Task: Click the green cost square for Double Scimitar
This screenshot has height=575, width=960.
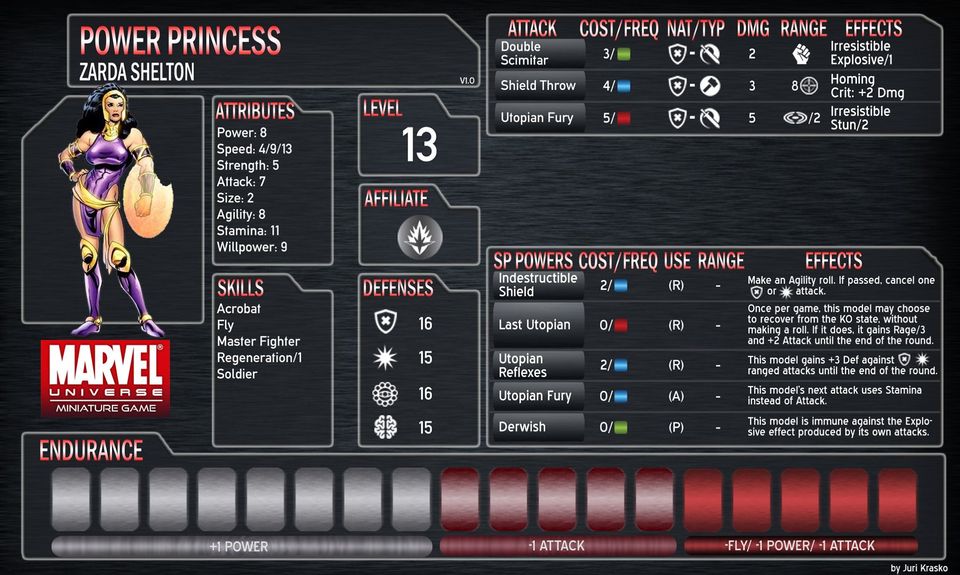Action: click(x=623, y=54)
